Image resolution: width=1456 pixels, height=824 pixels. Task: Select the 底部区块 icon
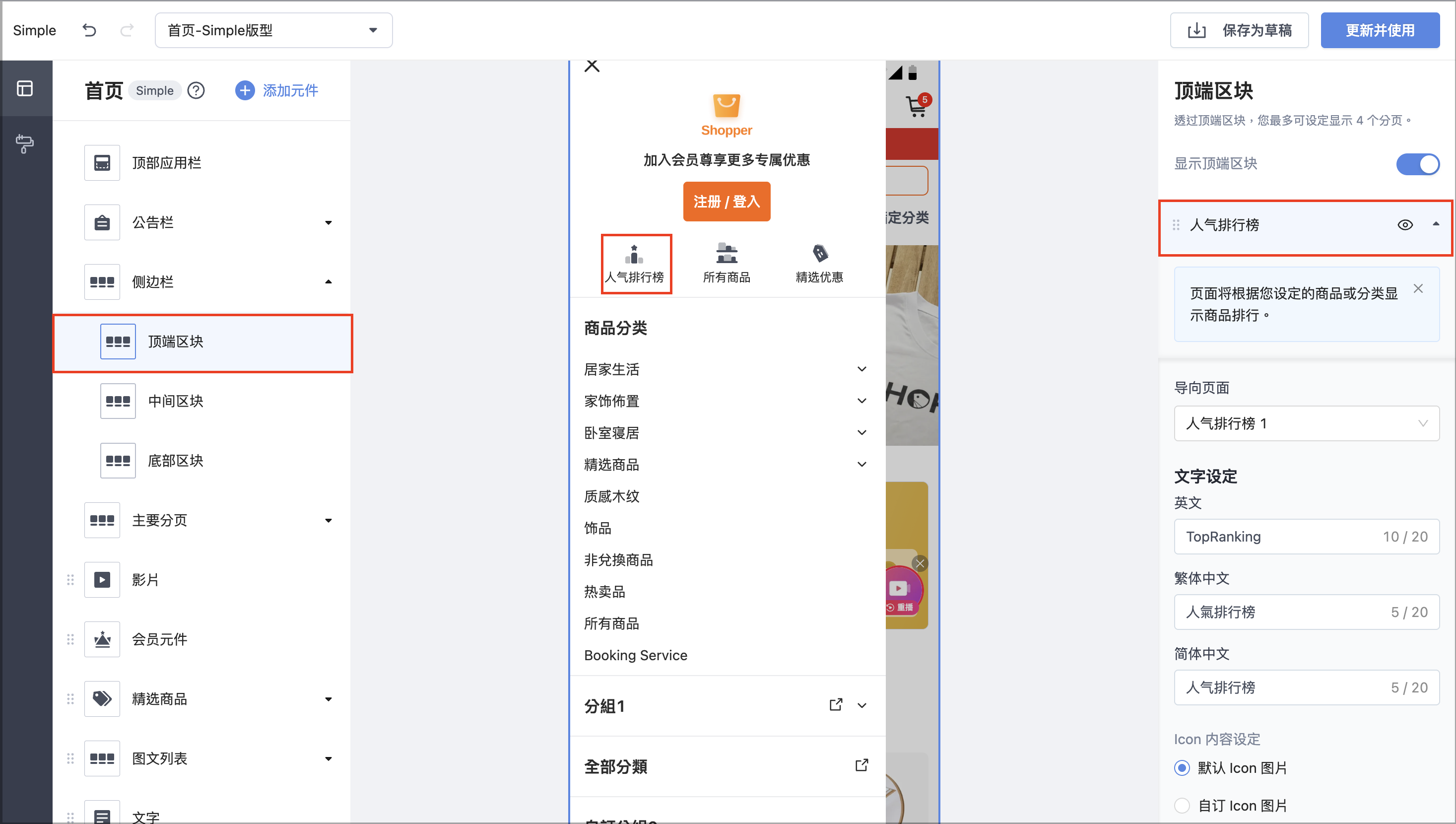coord(118,461)
